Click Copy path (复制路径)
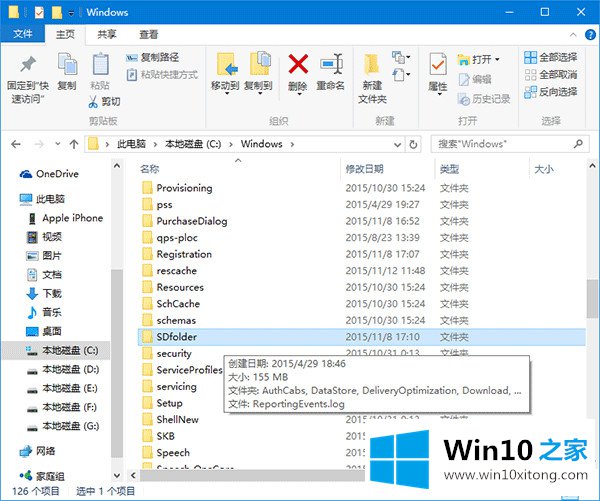 click(x=152, y=57)
